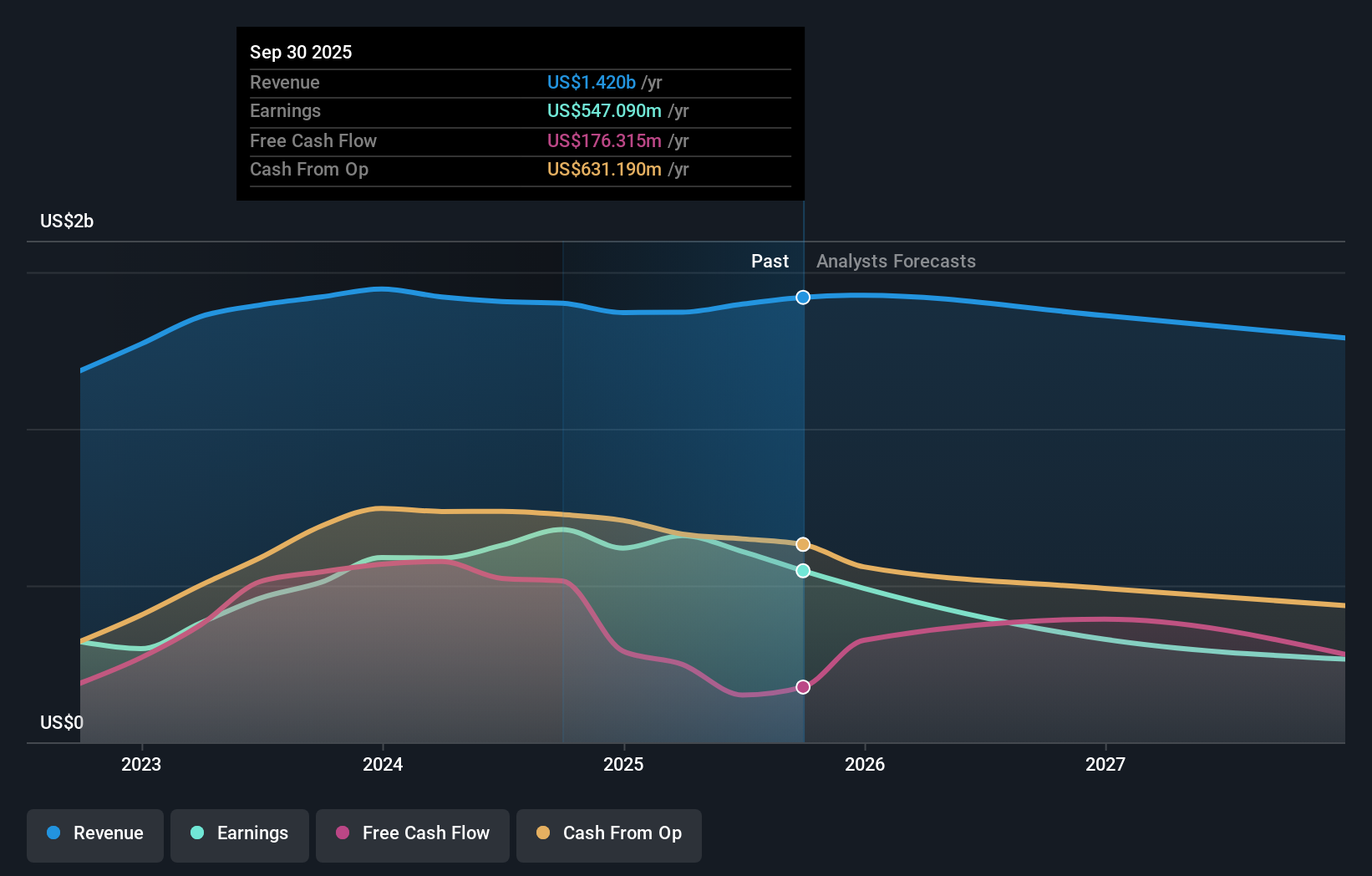Toggle the Cash From Op series

coord(608,834)
